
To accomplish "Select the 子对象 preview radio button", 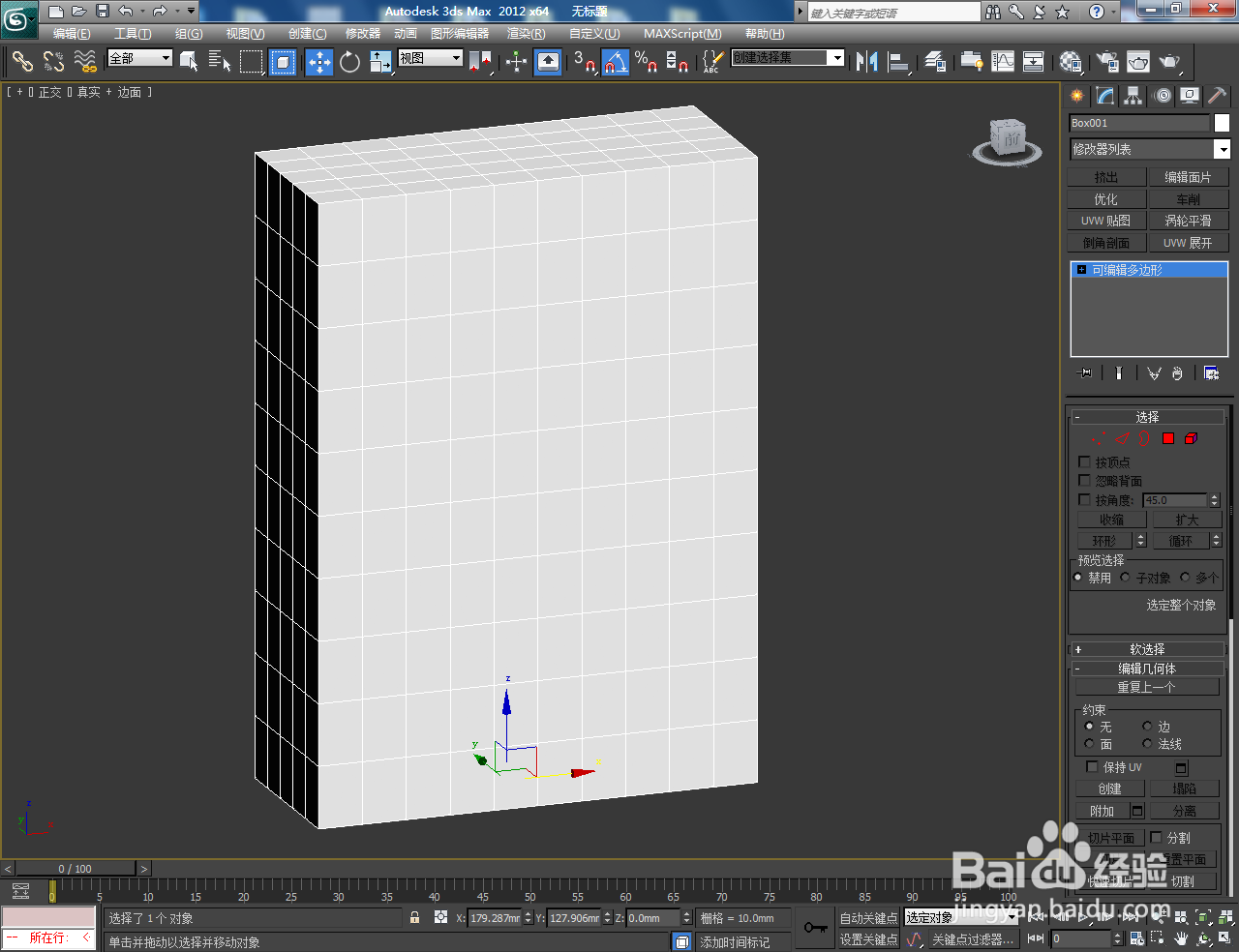I will (x=1125, y=577).
